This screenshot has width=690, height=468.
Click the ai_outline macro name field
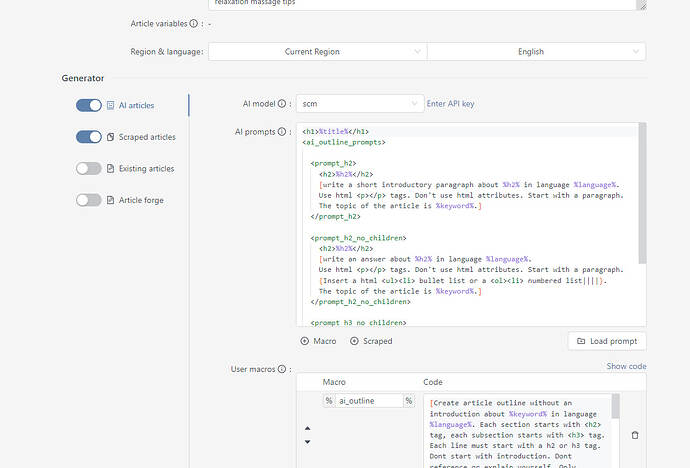point(369,401)
